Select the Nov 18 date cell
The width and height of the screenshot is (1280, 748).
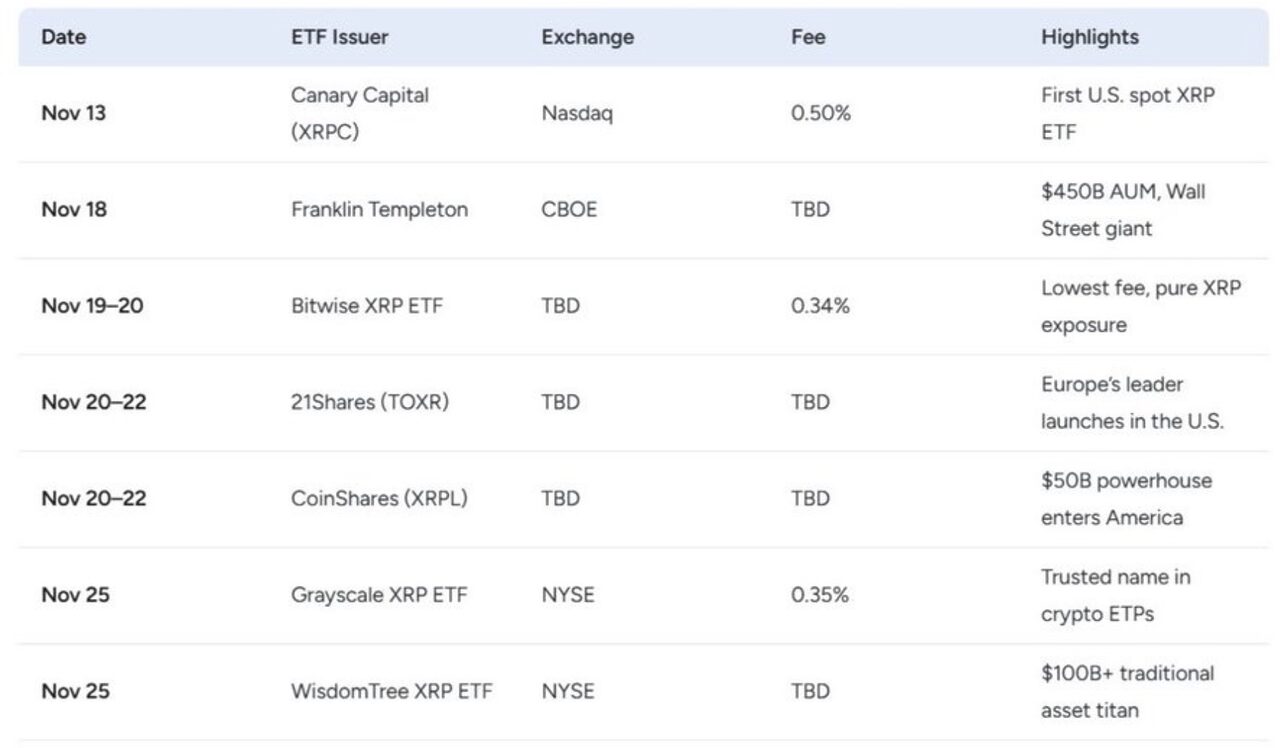tap(73, 210)
